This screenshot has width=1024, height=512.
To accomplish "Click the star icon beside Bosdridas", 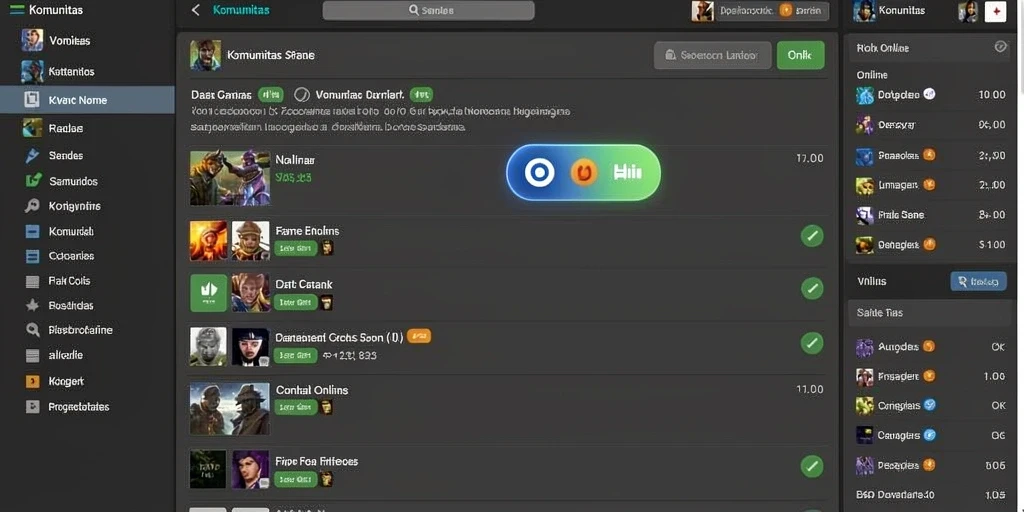I will coord(32,305).
